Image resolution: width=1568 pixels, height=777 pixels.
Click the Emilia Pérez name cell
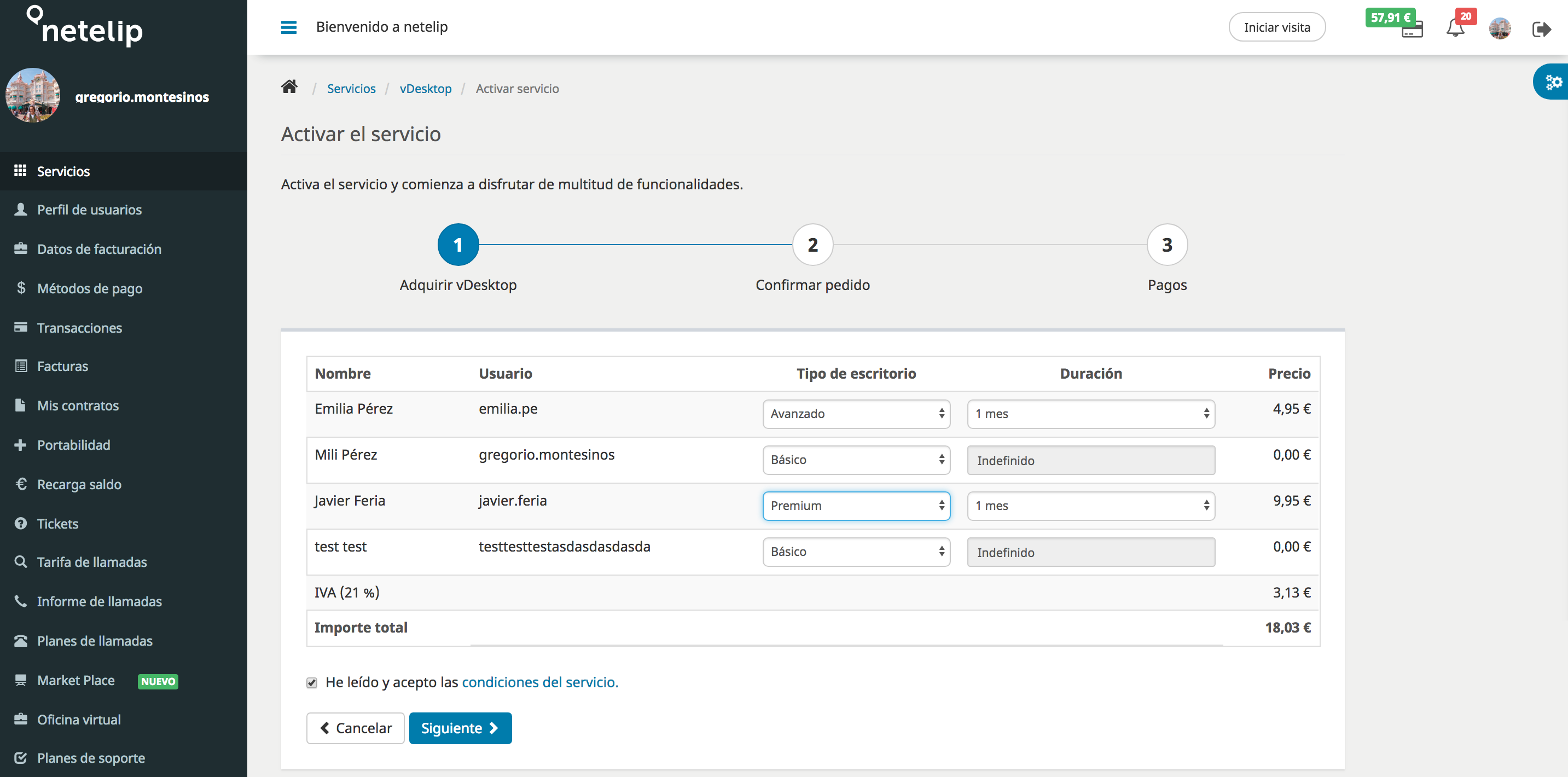[x=353, y=409]
